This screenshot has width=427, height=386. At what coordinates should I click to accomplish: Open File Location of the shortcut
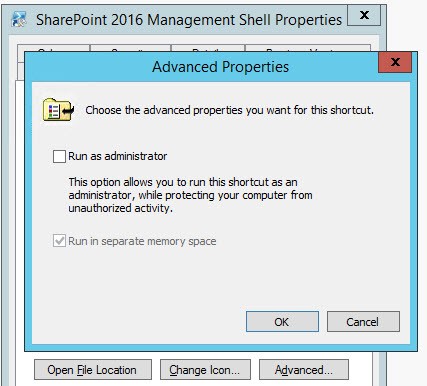click(93, 370)
